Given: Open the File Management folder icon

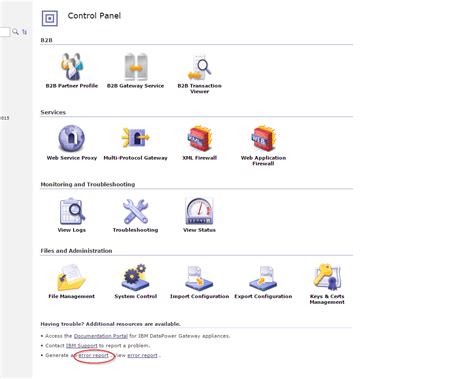Looking at the screenshot, I should 71,277.
